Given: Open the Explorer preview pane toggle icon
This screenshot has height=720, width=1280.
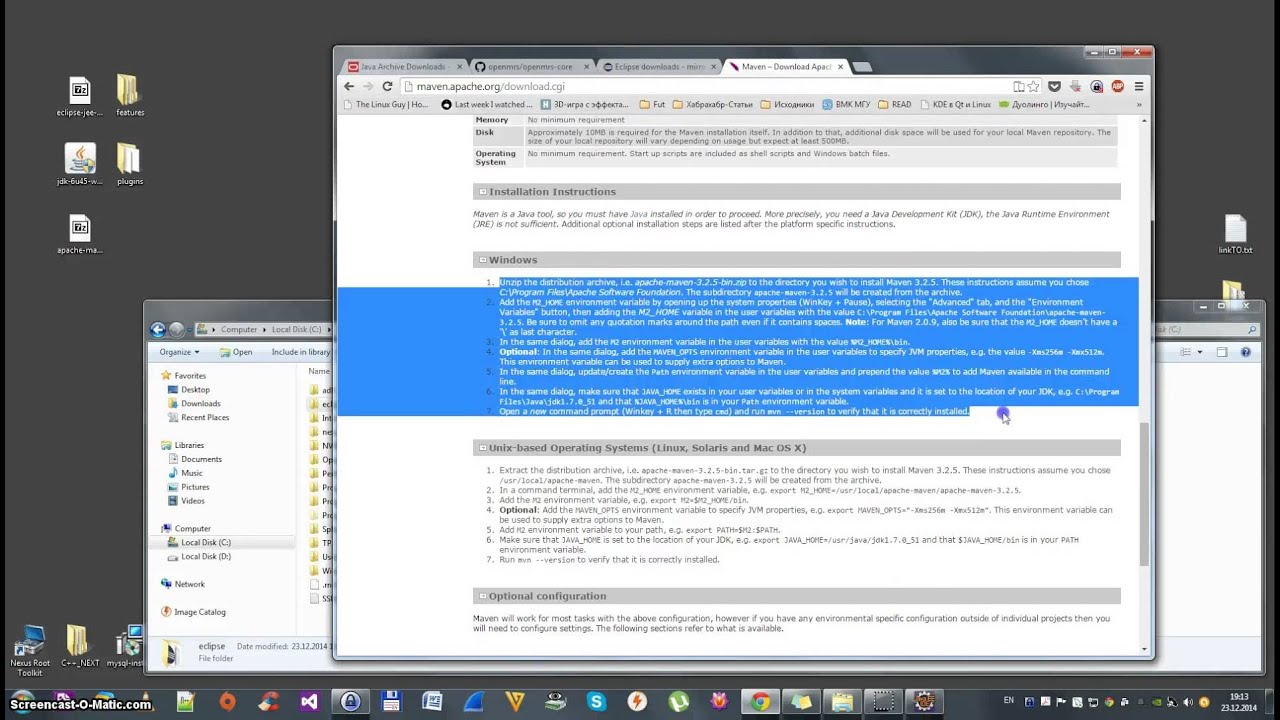Looking at the screenshot, I should (1222, 352).
